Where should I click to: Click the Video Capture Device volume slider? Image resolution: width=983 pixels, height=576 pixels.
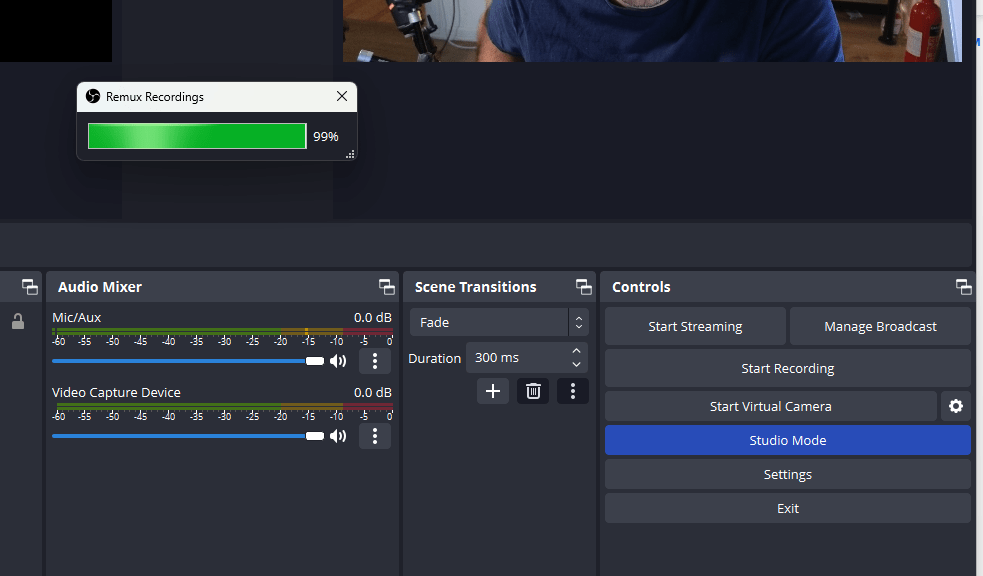click(188, 436)
